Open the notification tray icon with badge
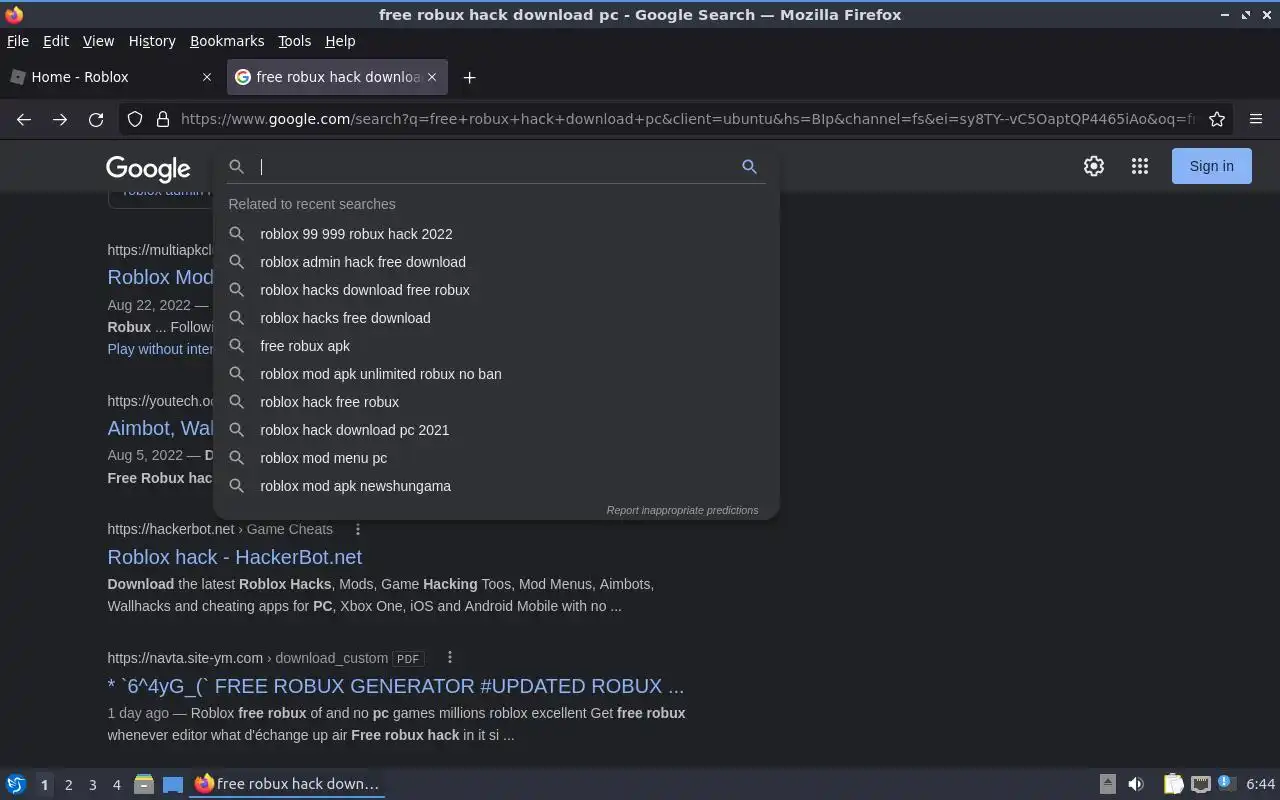 point(1226,783)
